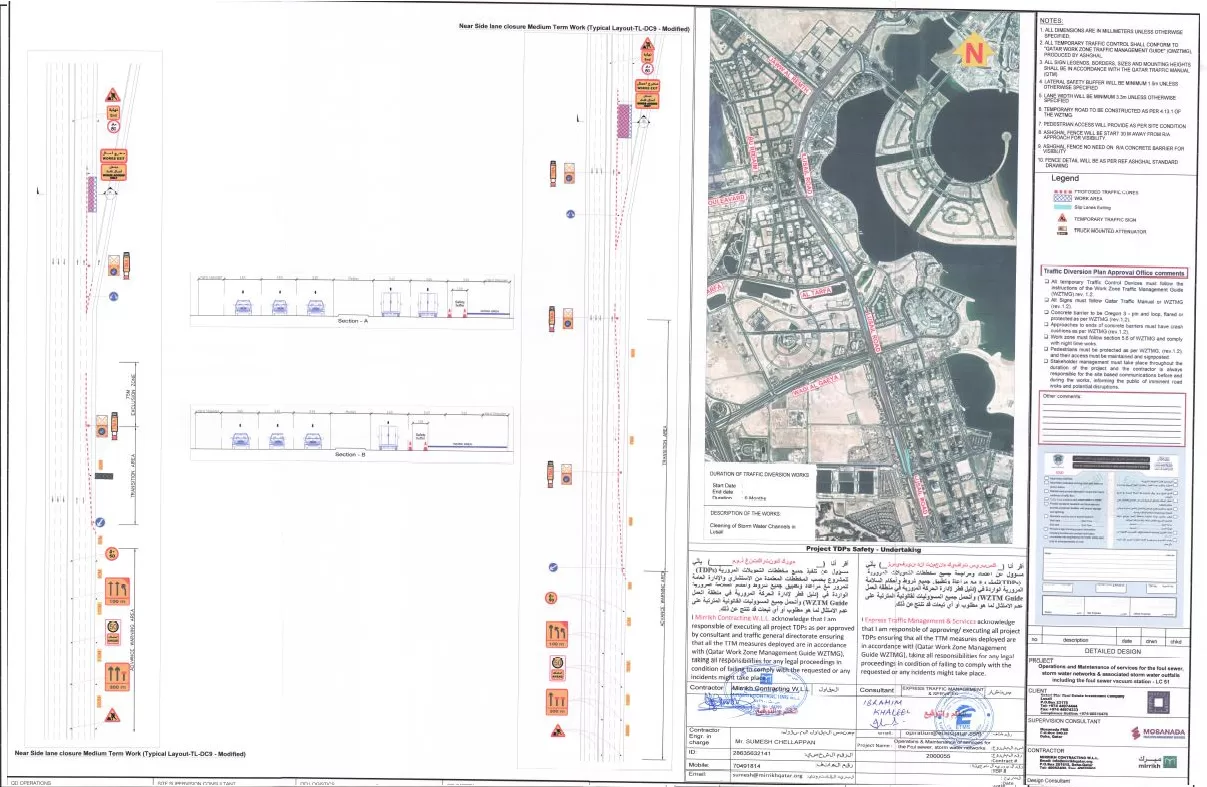Click the 'NOTES:' heading

[1052, 20]
